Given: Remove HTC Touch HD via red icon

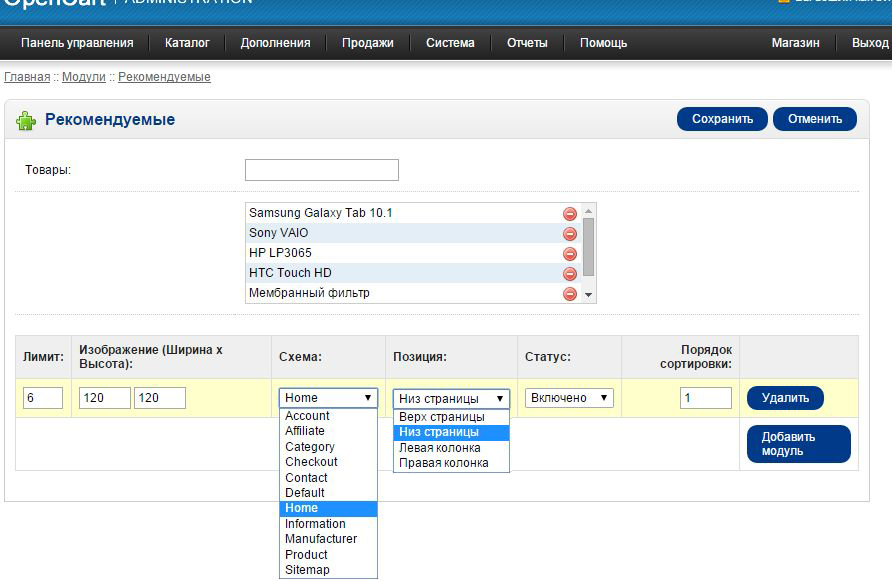Looking at the screenshot, I should (x=570, y=274).
